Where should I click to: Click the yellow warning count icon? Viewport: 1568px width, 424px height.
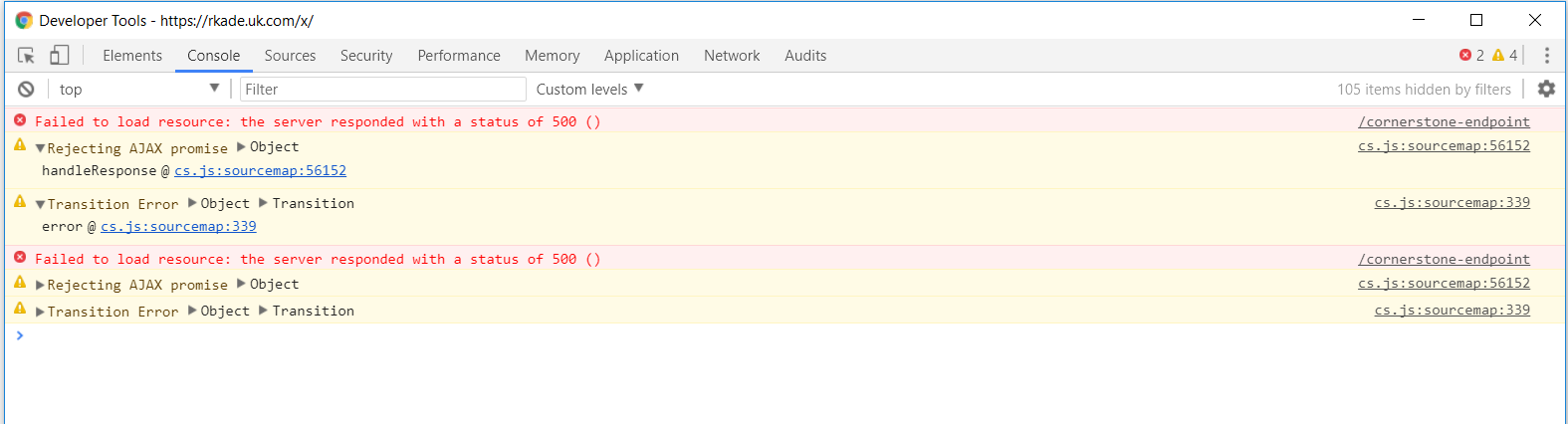(1498, 56)
